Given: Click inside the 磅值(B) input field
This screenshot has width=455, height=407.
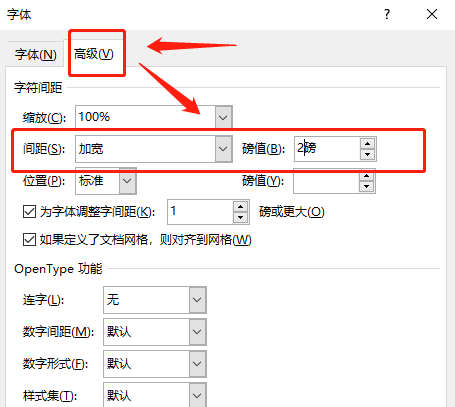Looking at the screenshot, I should point(327,149).
